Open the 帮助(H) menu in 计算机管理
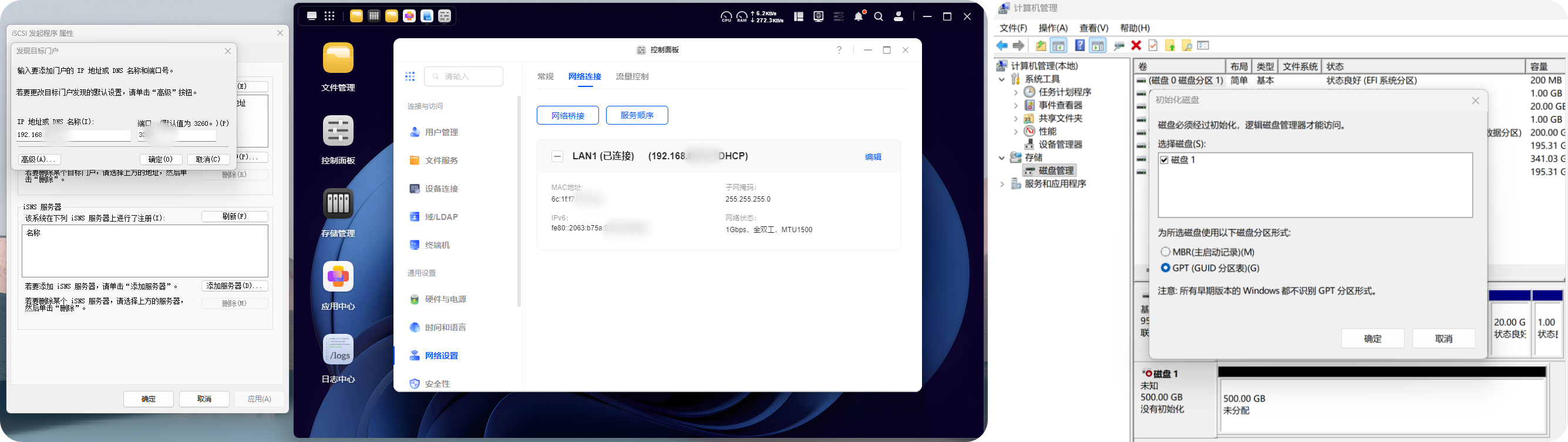1568x442 pixels. pyautogui.click(x=1135, y=28)
